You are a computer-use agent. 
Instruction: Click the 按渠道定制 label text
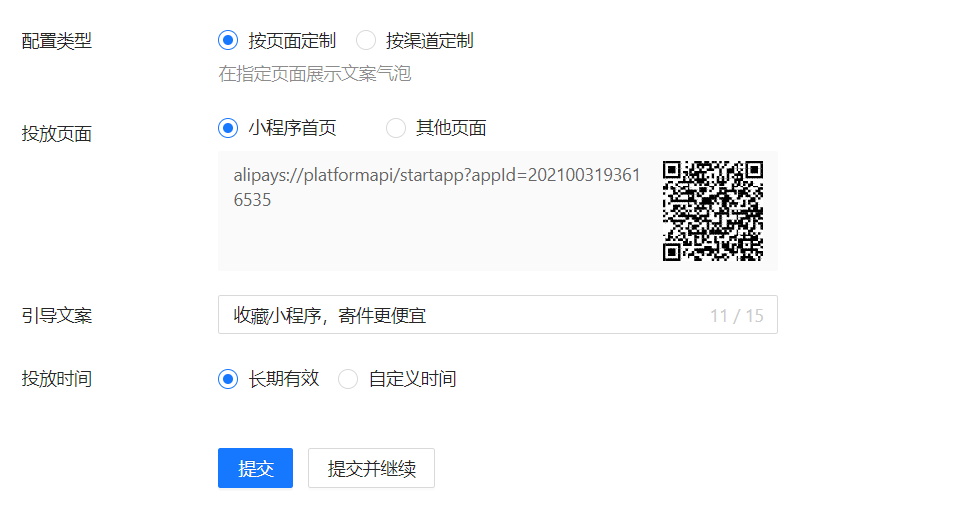click(430, 41)
